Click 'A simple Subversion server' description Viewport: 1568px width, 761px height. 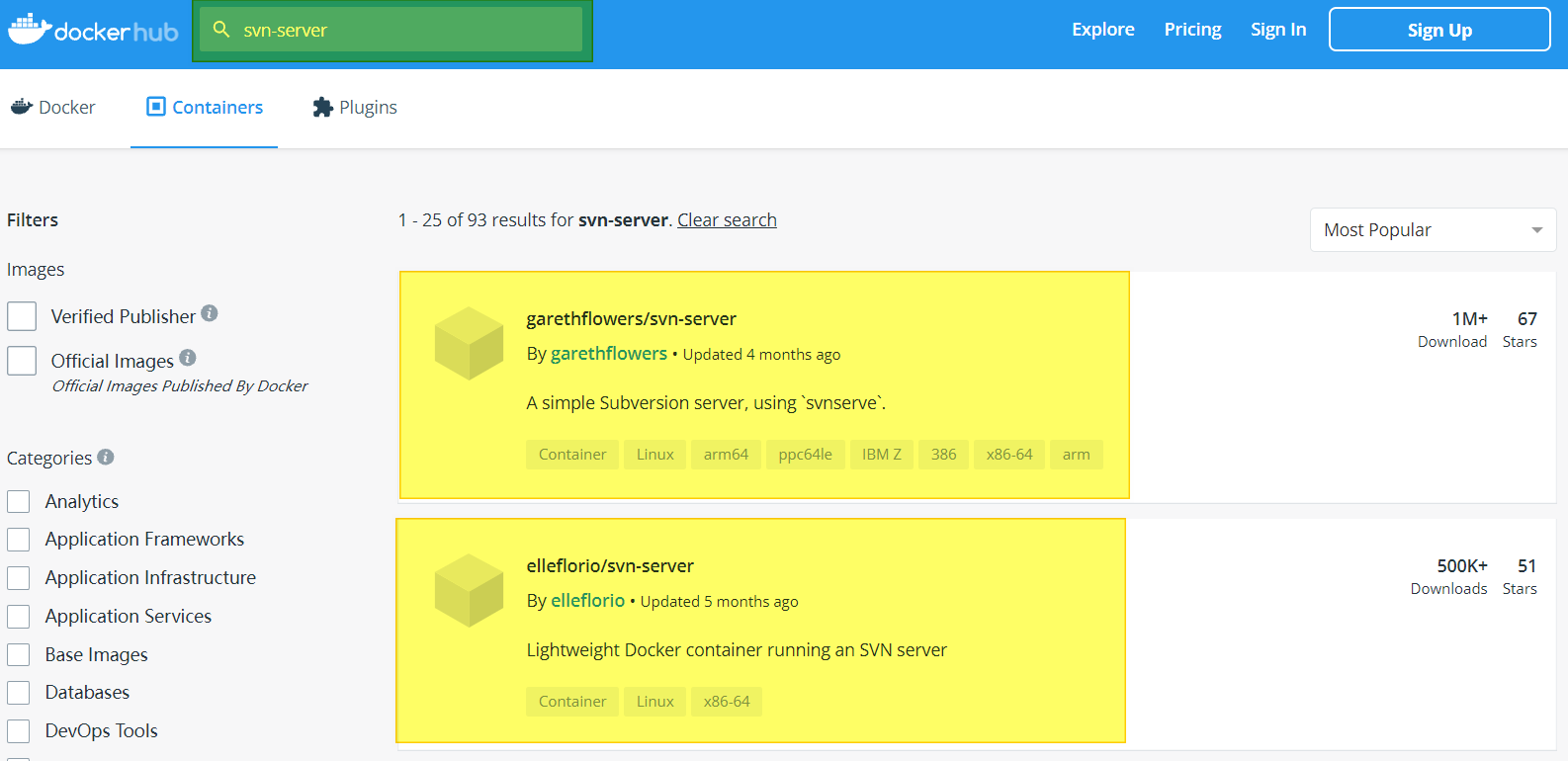pyautogui.click(x=706, y=403)
